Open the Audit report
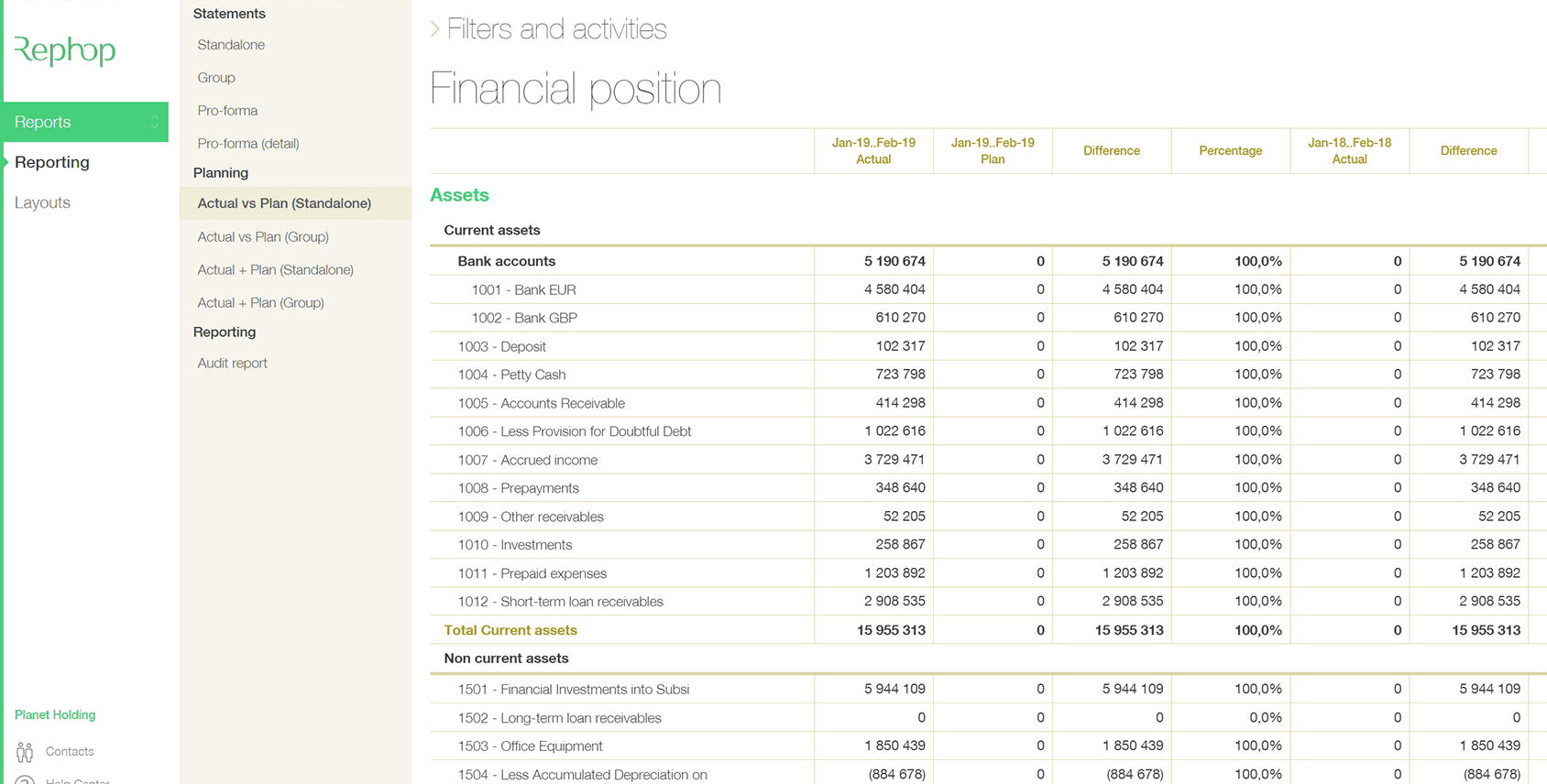Screen dimensions: 1547x784 pos(232,364)
